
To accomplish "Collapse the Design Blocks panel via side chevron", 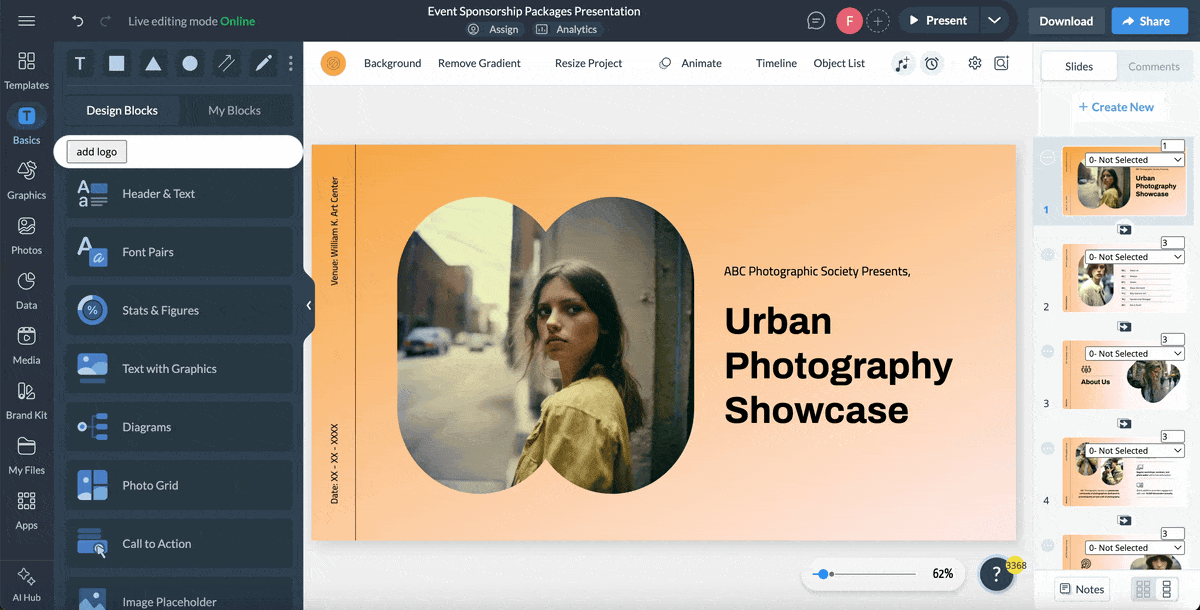I will click(308, 305).
